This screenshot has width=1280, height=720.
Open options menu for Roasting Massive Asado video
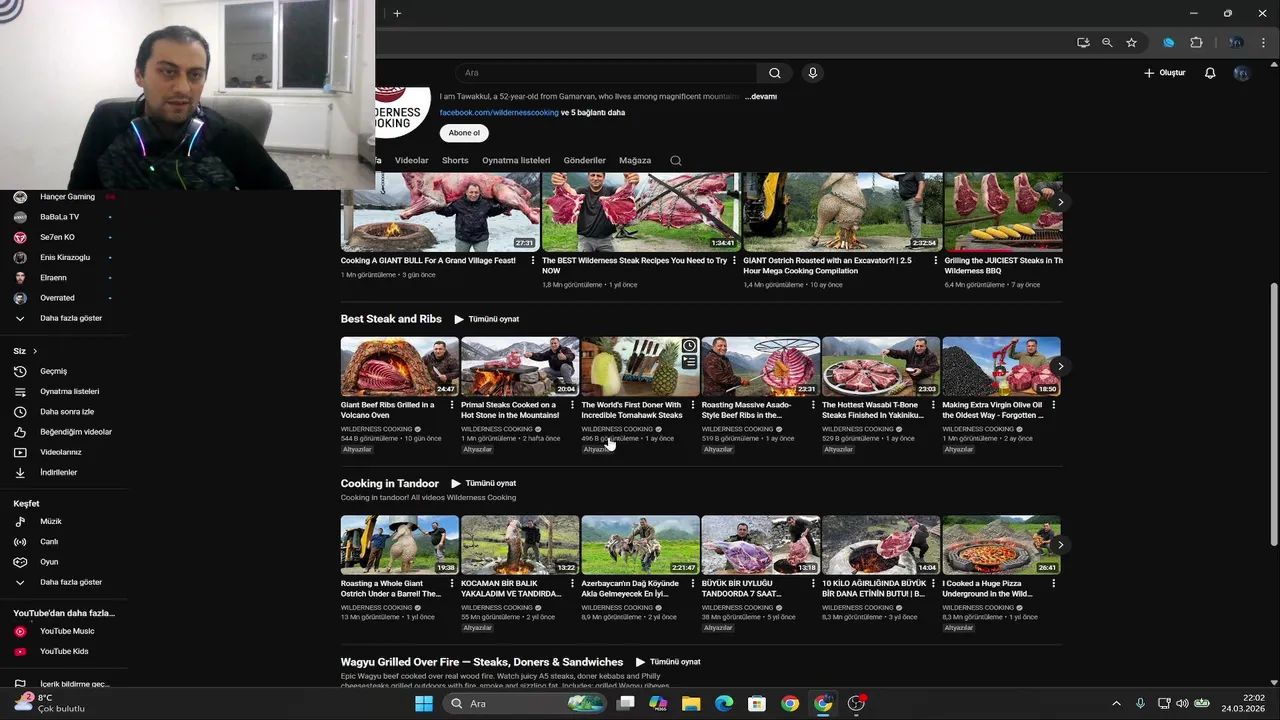coord(813,405)
